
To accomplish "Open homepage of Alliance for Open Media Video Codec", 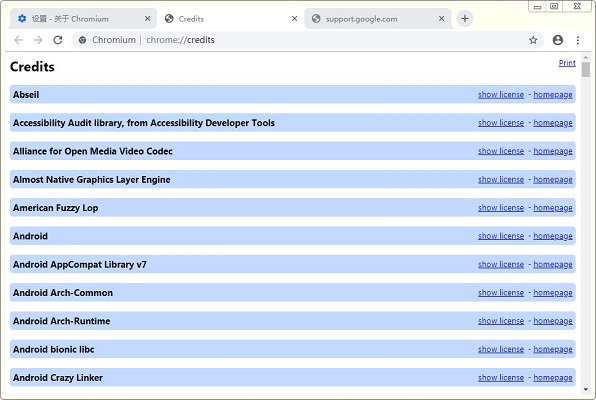I will (553, 151).
